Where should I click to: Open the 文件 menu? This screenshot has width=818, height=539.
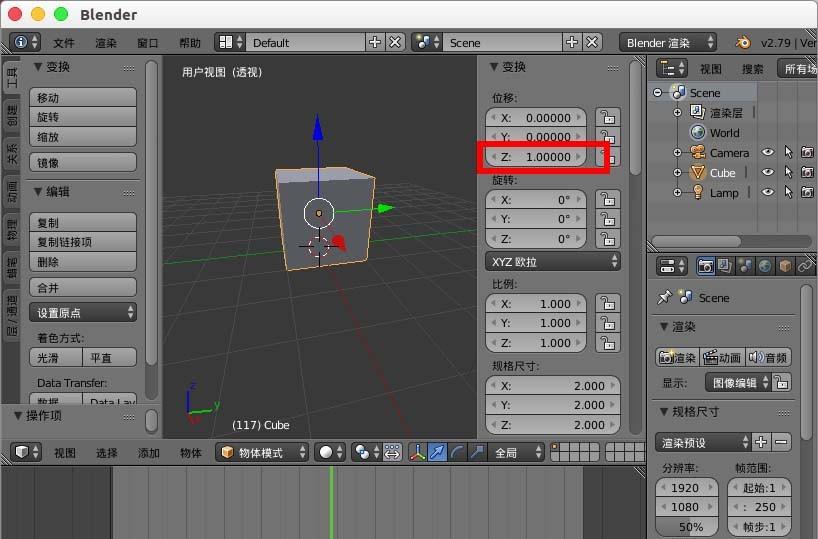click(64, 43)
